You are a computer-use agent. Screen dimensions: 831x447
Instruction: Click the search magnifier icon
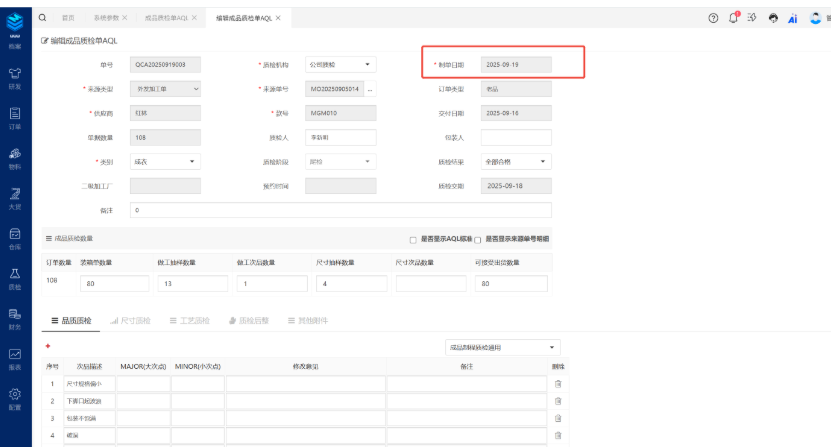coord(42,18)
